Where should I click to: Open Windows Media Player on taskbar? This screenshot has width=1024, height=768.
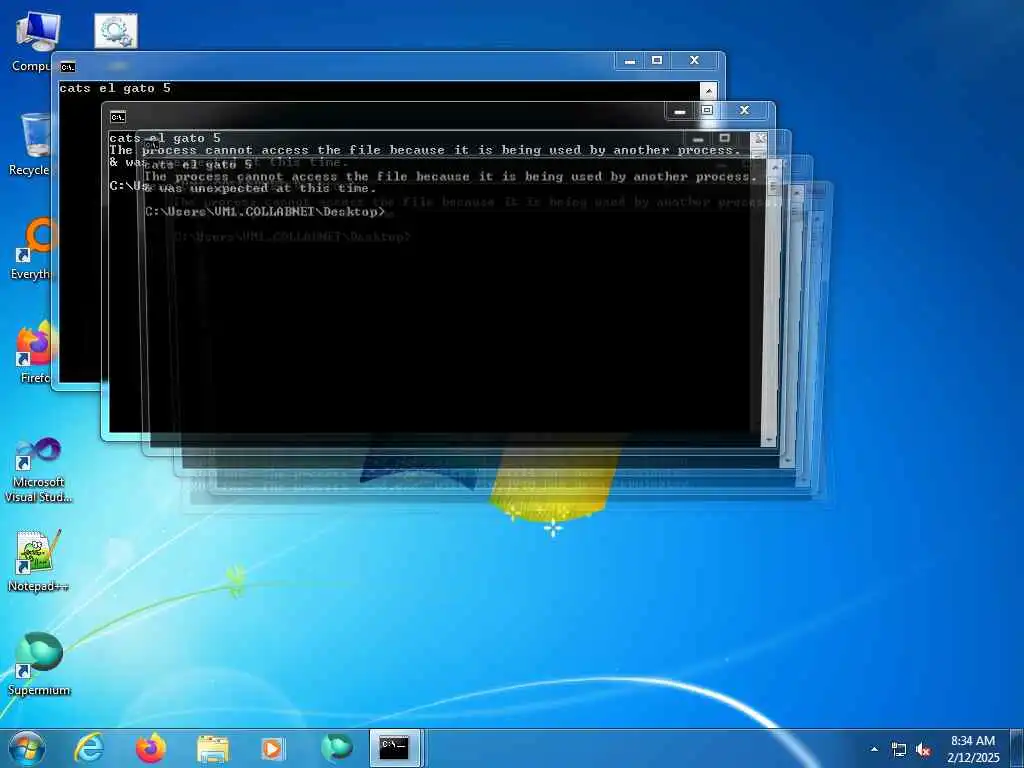[273, 749]
